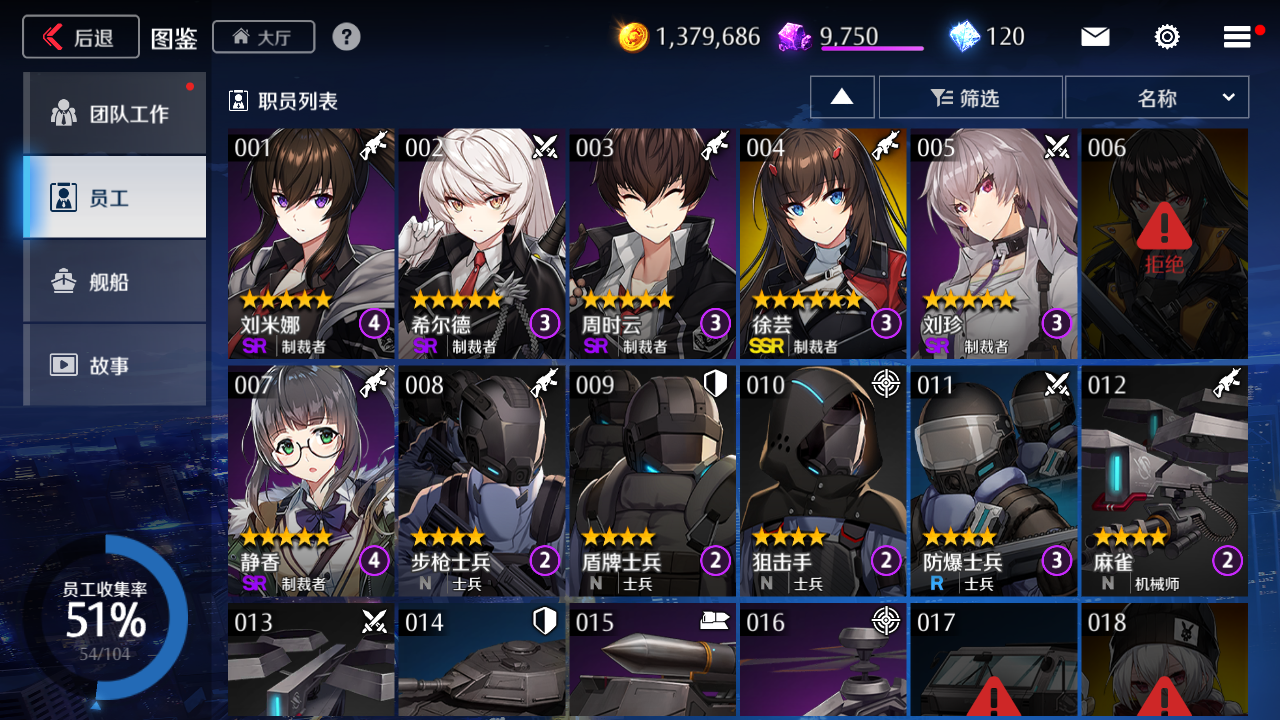Tap the purple crystal currency icon
The width and height of the screenshot is (1280, 720).
(795, 38)
